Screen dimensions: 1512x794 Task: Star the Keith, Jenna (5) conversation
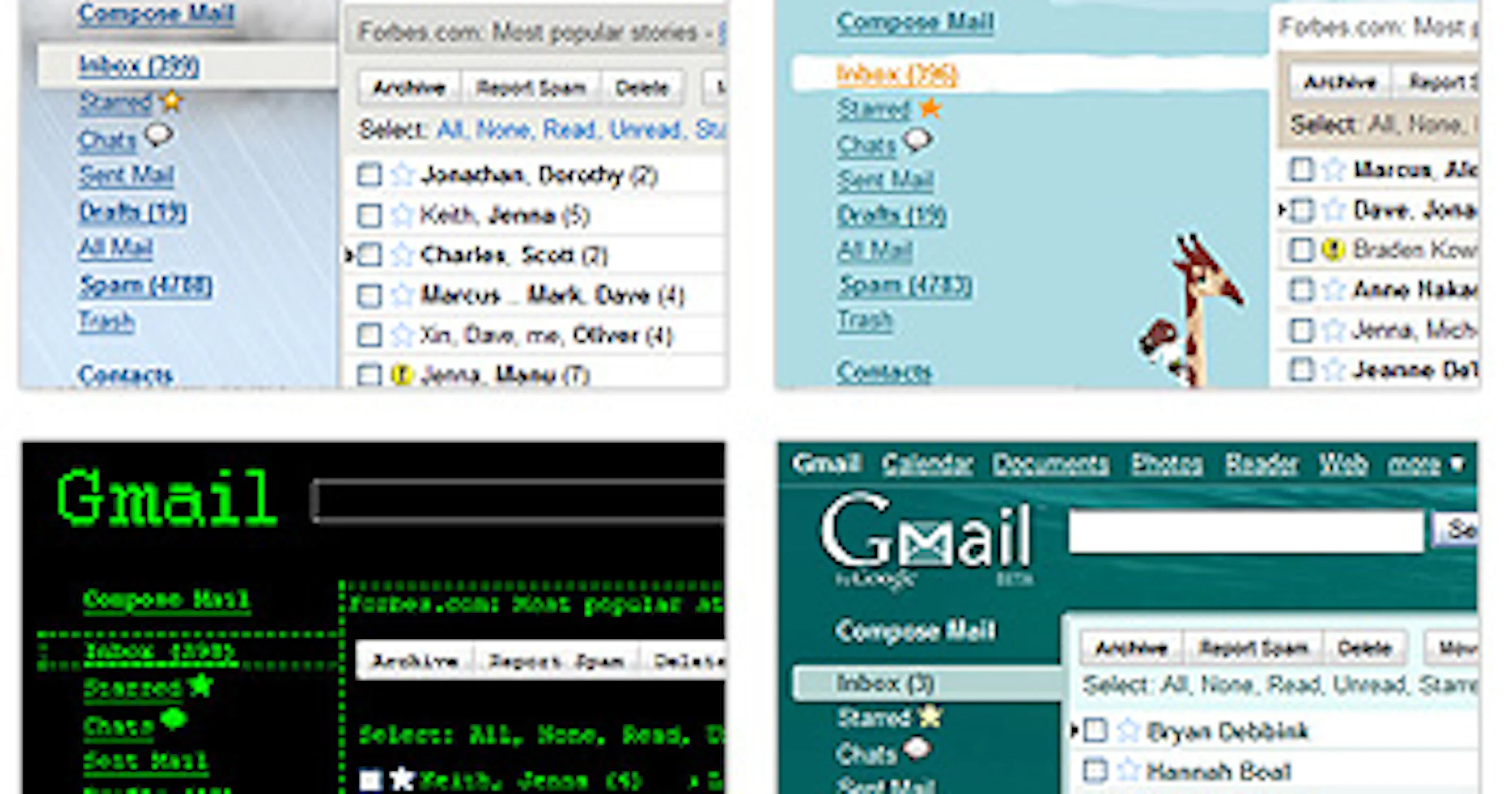point(401,216)
